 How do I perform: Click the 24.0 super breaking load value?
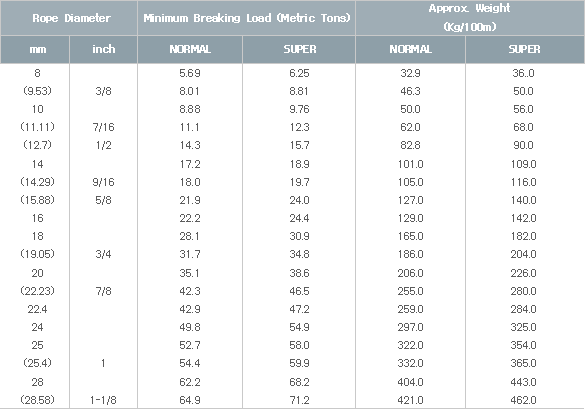(299, 200)
